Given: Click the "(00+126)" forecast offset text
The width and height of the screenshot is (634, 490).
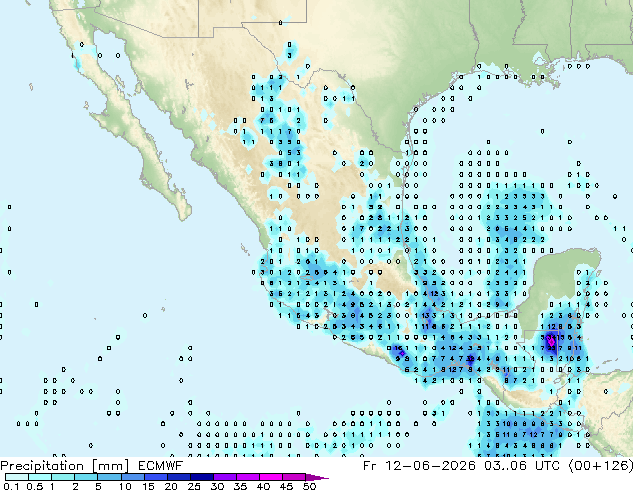Looking at the screenshot, I should point(601,466).
